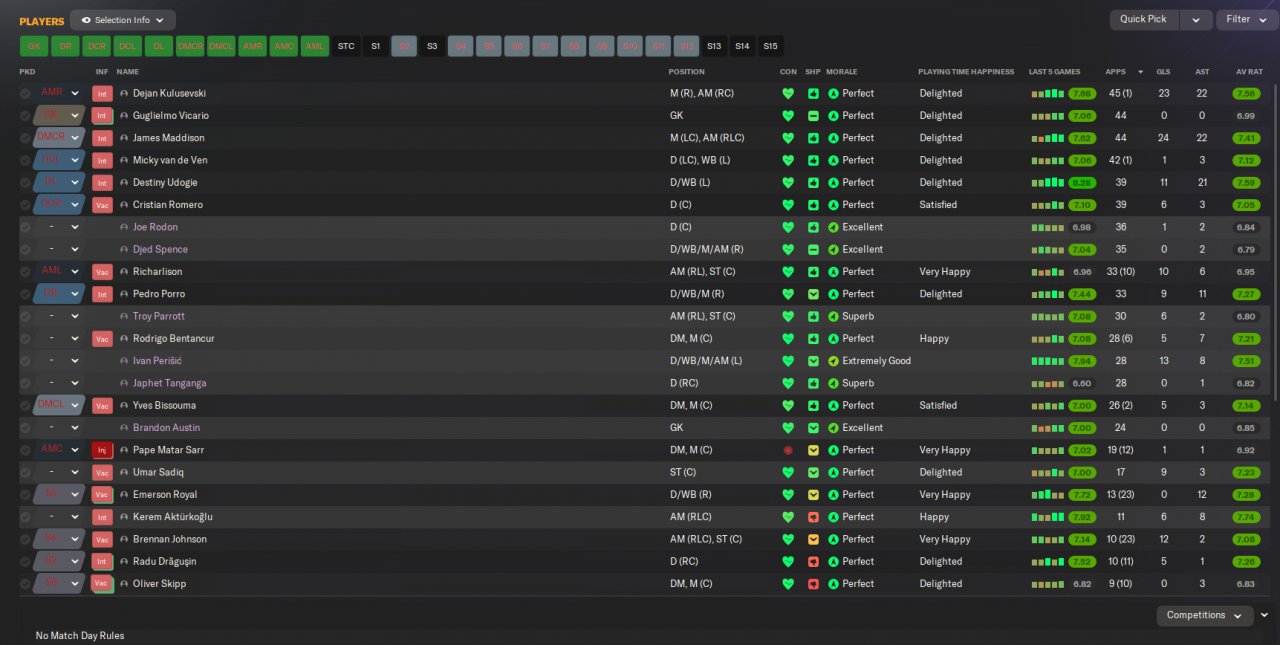1280x645 pixels.
Task: Select the AML position slot
Action: click(x=315, y=46)
